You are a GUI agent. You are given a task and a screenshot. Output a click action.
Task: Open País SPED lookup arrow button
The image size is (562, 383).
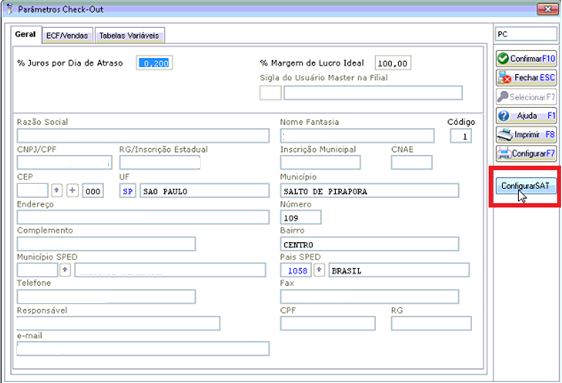(319, 270)
